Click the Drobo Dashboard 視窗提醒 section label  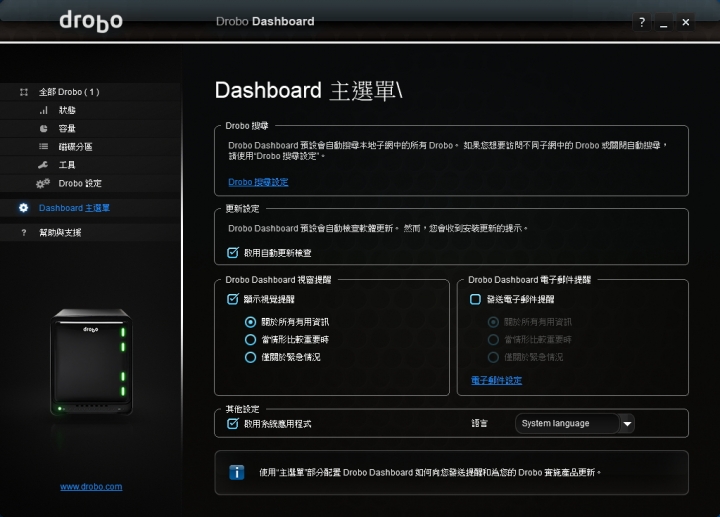point(278,280)
